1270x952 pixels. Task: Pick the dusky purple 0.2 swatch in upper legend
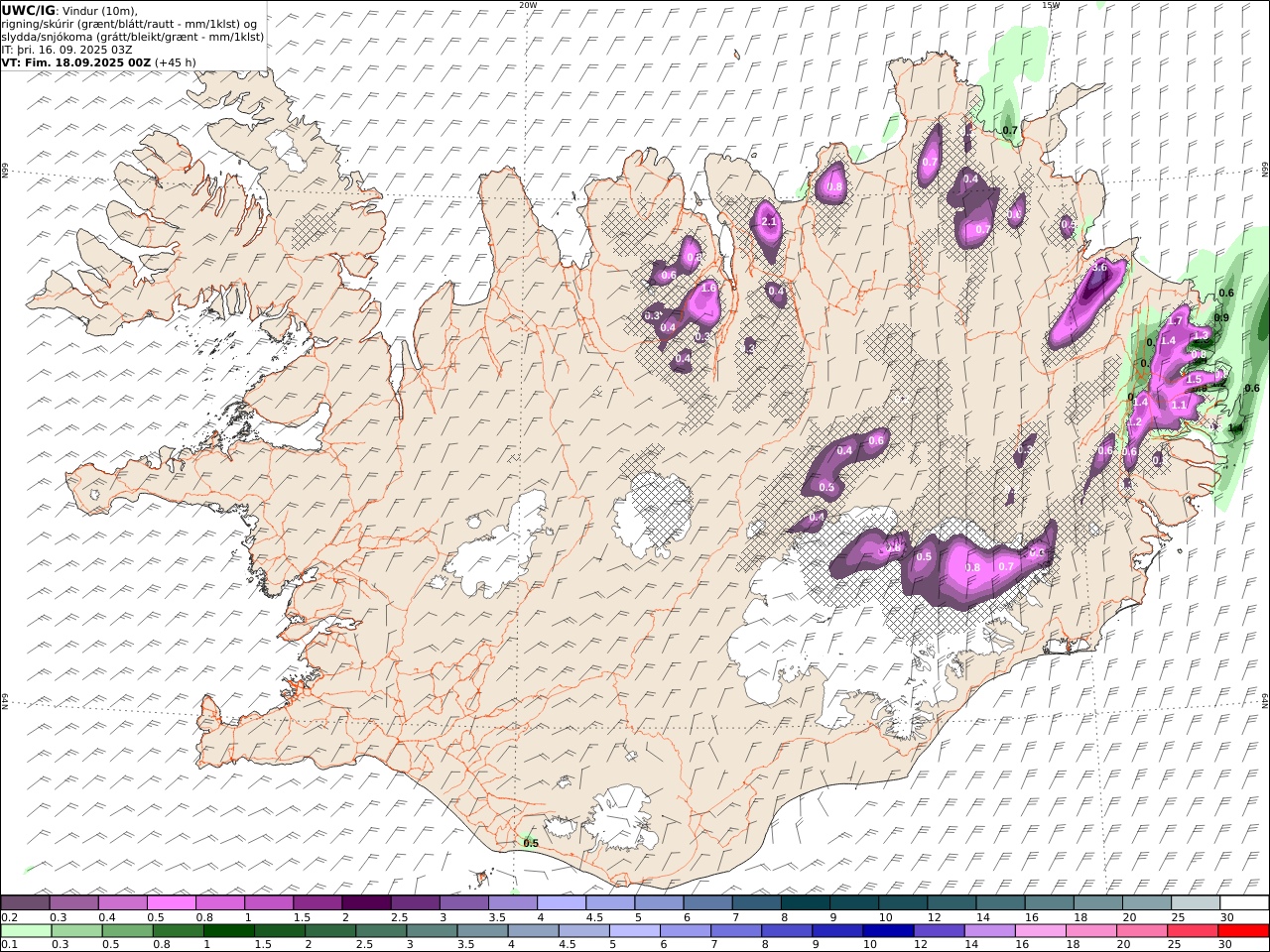(x=26, y=902)
